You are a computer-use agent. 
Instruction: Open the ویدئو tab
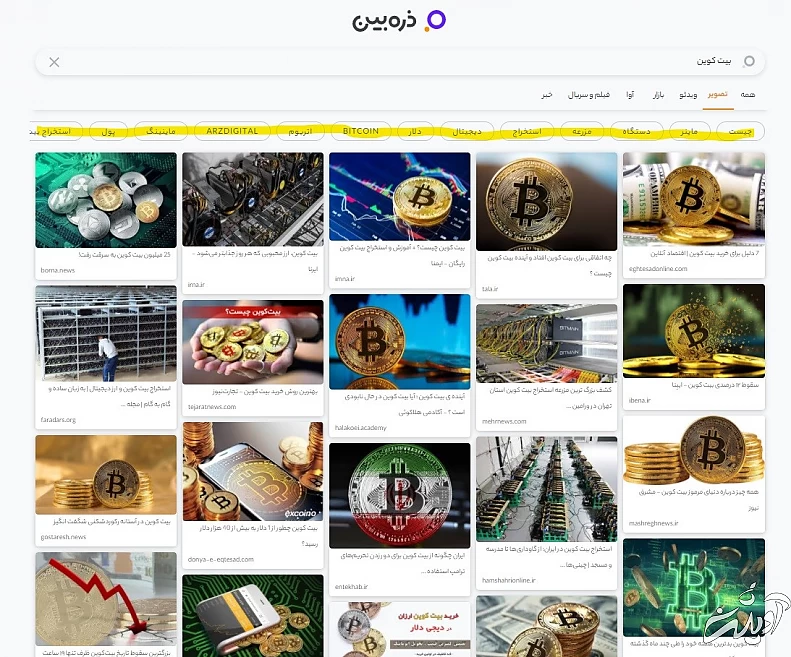(688, 94)
